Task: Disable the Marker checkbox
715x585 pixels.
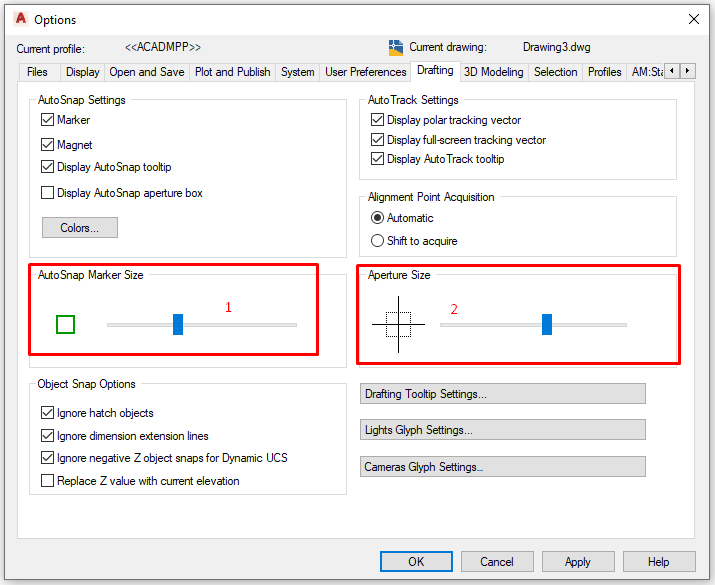Action: pos(48,120)
